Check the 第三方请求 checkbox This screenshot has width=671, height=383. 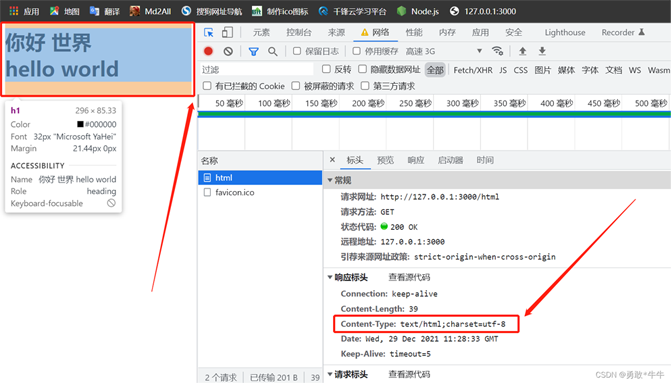[365, 86]
